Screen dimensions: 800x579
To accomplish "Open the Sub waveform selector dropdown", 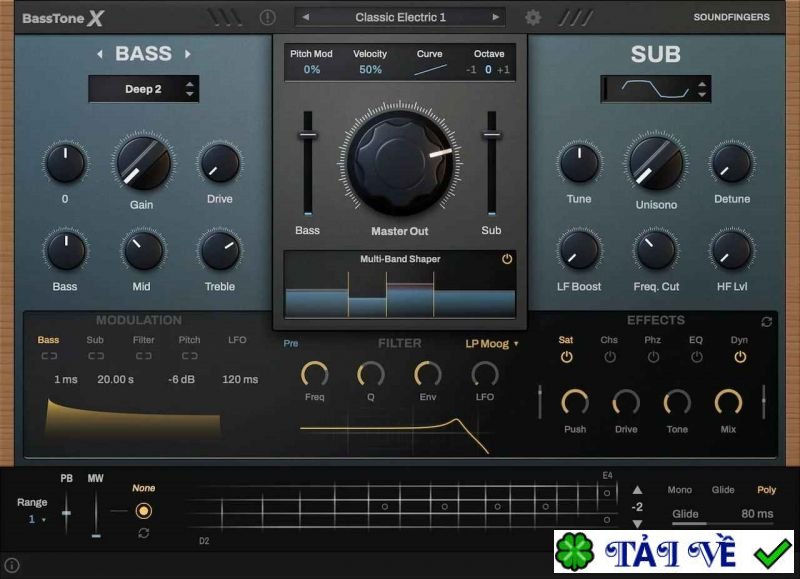I will [x=656, y=89].
